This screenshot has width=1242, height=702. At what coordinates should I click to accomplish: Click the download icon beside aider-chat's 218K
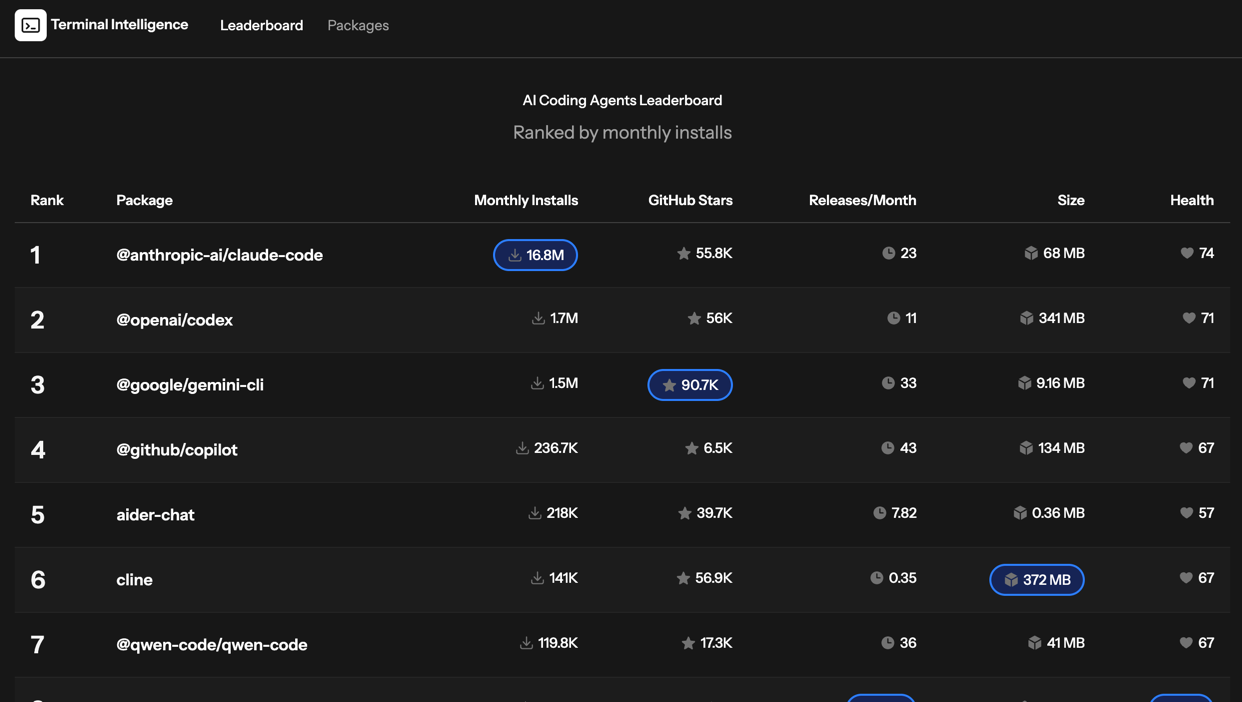(535, 513)
